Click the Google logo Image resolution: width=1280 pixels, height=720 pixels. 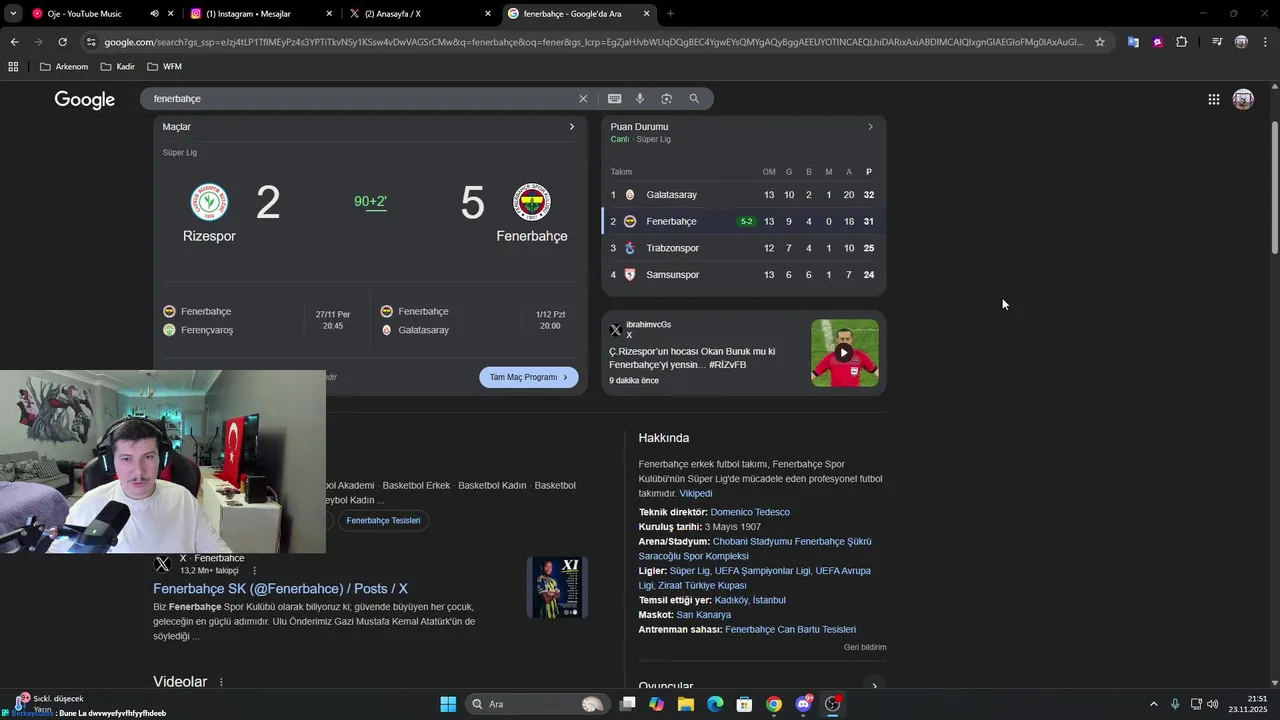tap(84, 99)
